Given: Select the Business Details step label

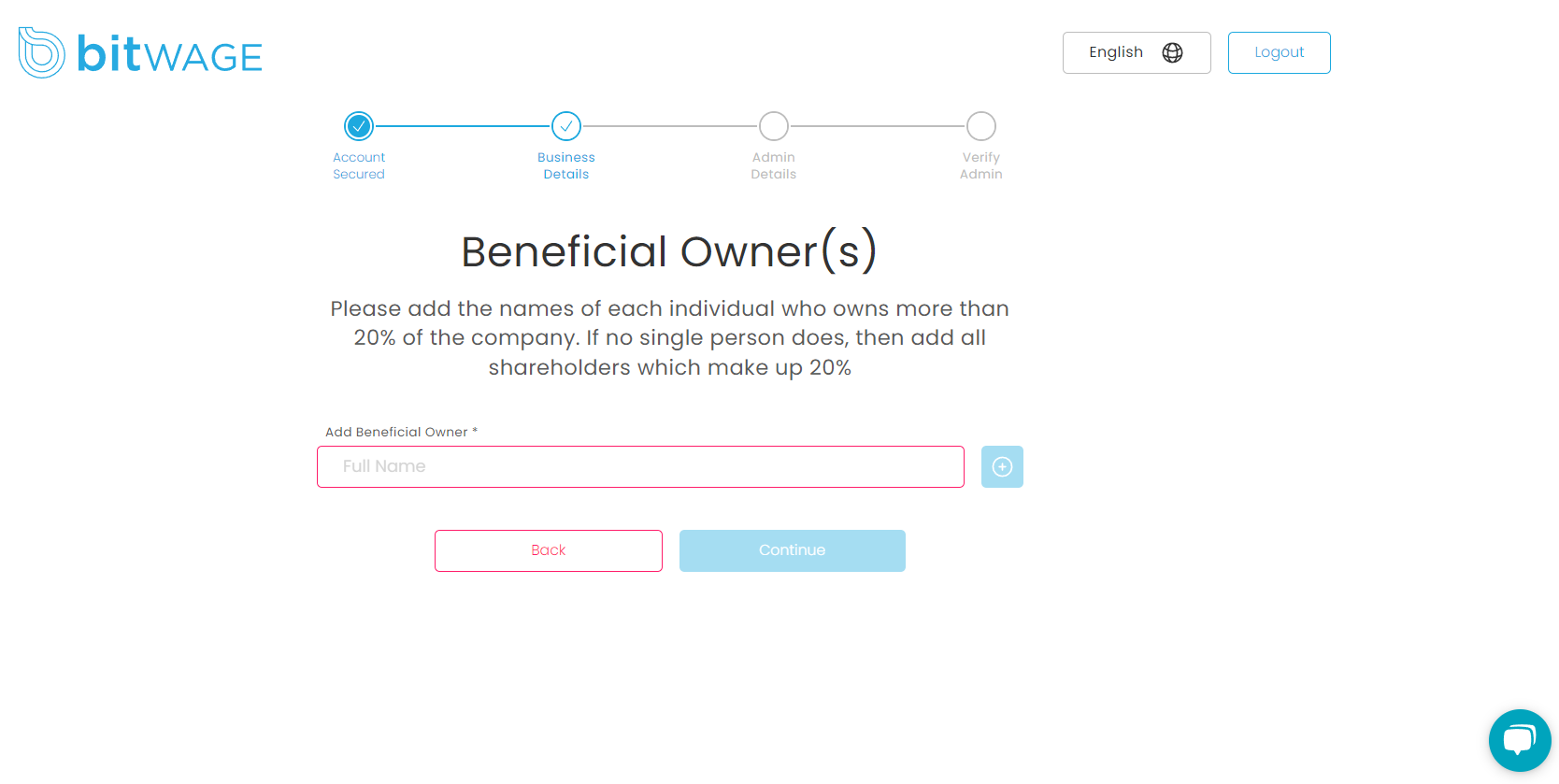Looking at the screenshot, I should pyautogui.click(x=566, y=165).
